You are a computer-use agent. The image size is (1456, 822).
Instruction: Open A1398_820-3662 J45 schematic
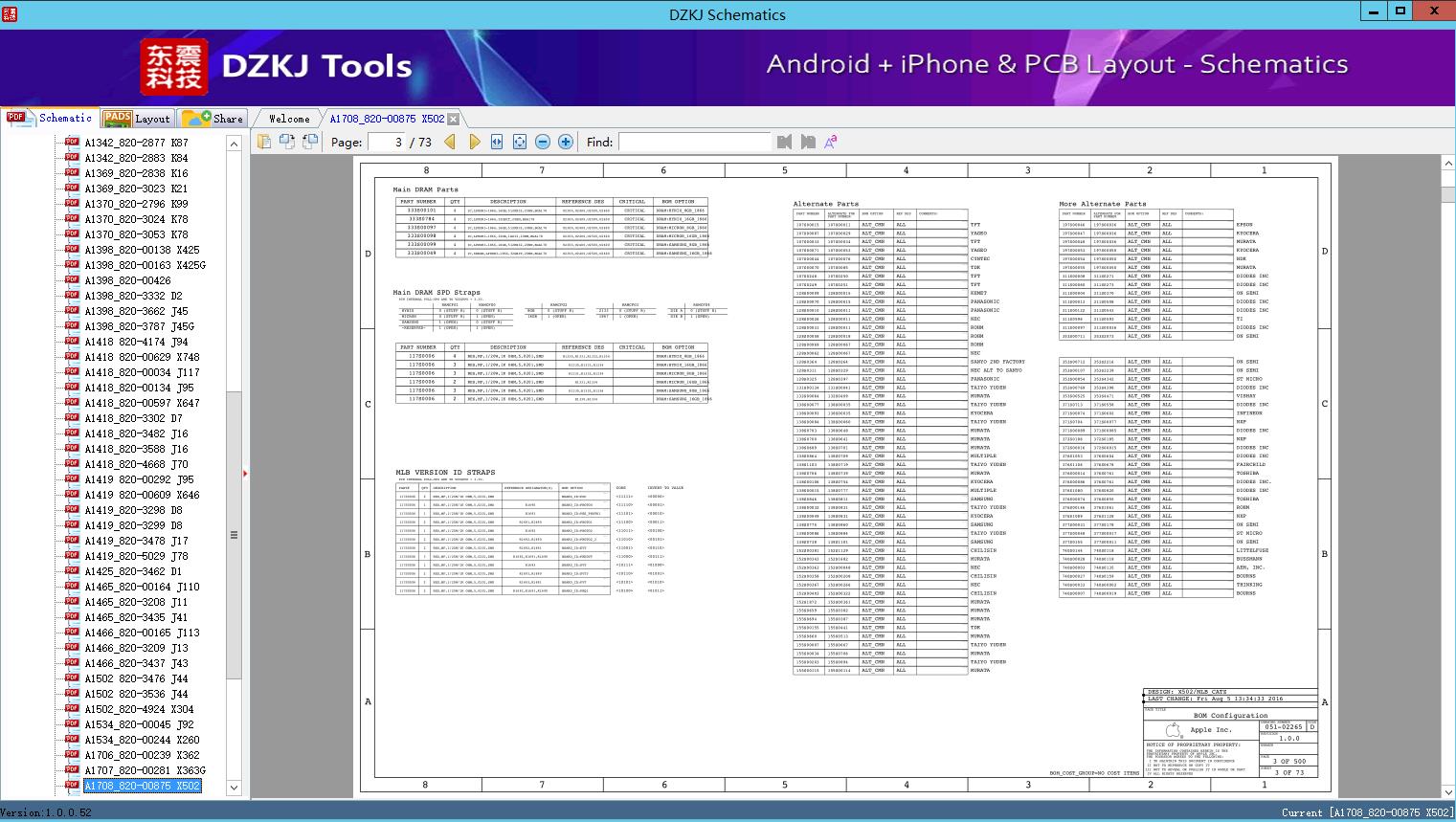tap(136, 311)
